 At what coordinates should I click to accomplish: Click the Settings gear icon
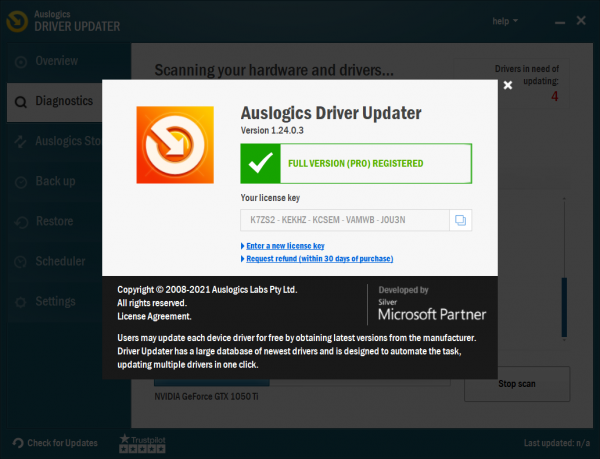click(19, 301)
